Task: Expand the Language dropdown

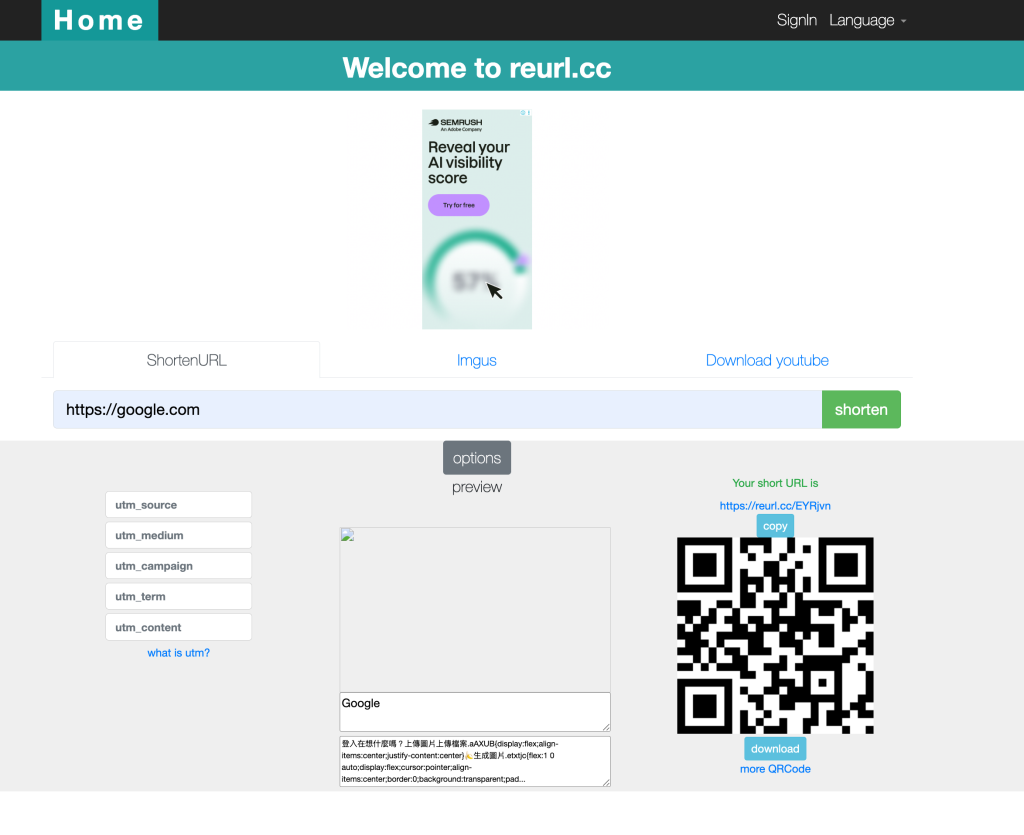Action: click(x=867, y=20)
